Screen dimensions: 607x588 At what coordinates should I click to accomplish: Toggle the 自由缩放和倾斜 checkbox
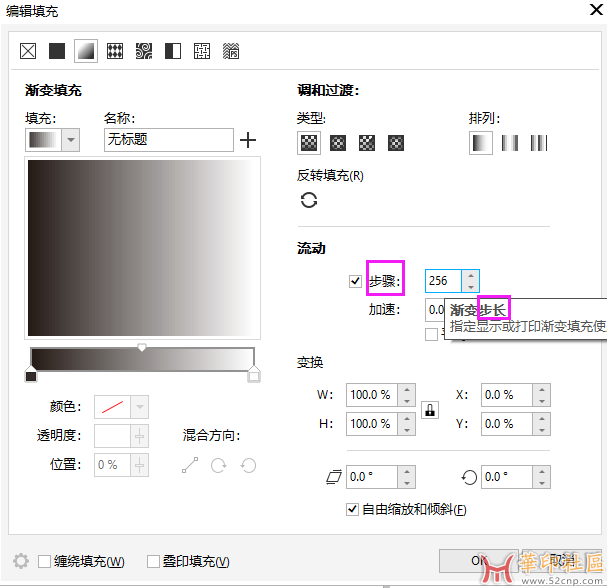pos(352,509)
